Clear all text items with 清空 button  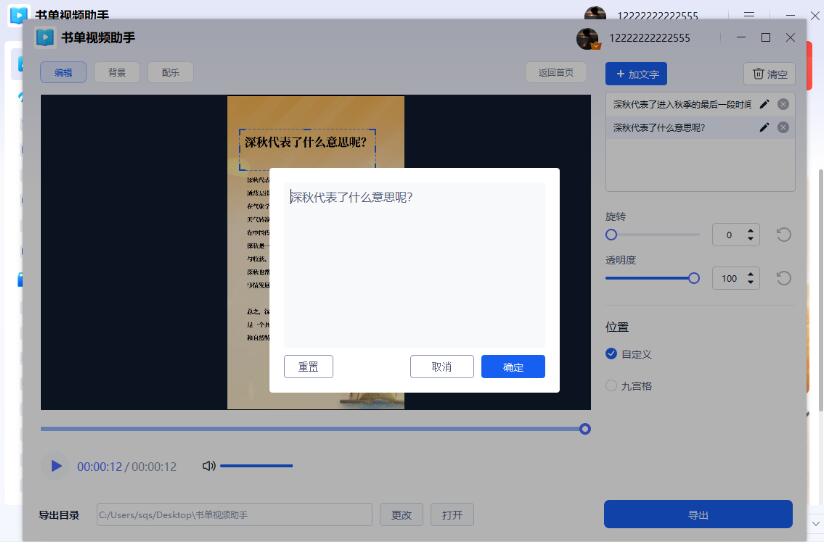[x=769, y=74]
